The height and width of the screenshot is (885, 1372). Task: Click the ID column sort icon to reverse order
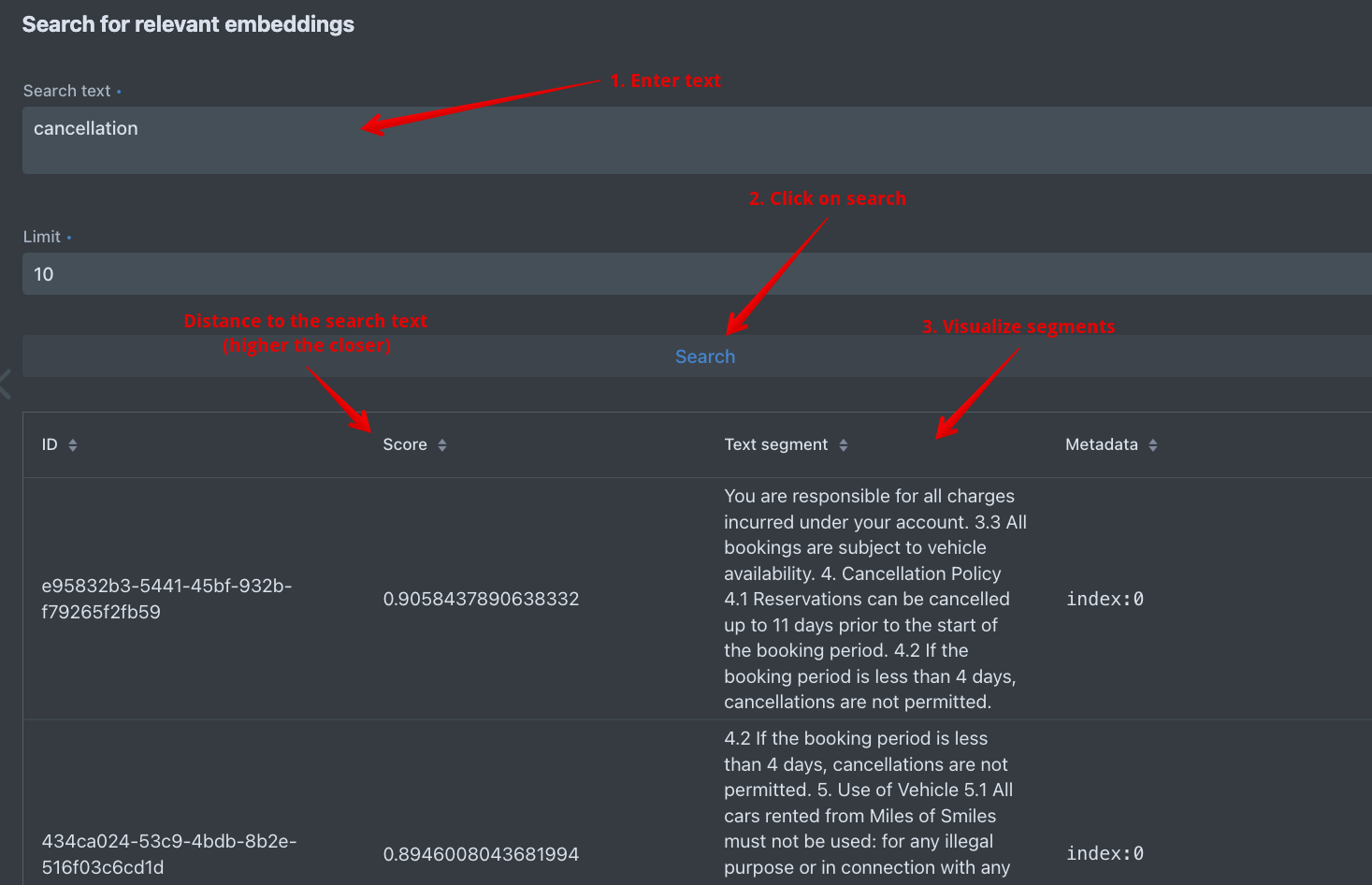click(x=73, y=444)
